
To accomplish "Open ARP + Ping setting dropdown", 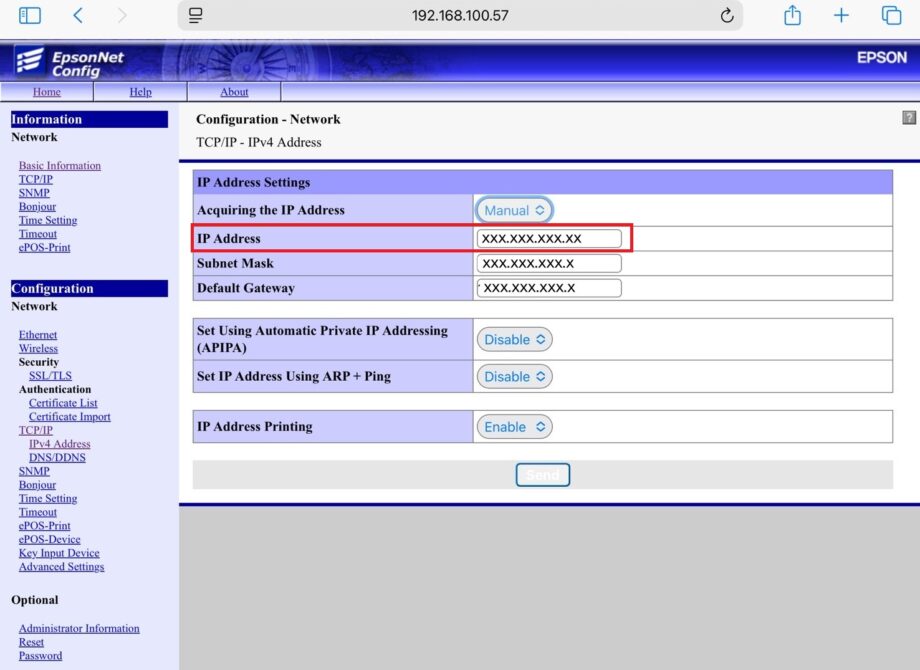I will (x=514, y=376).
